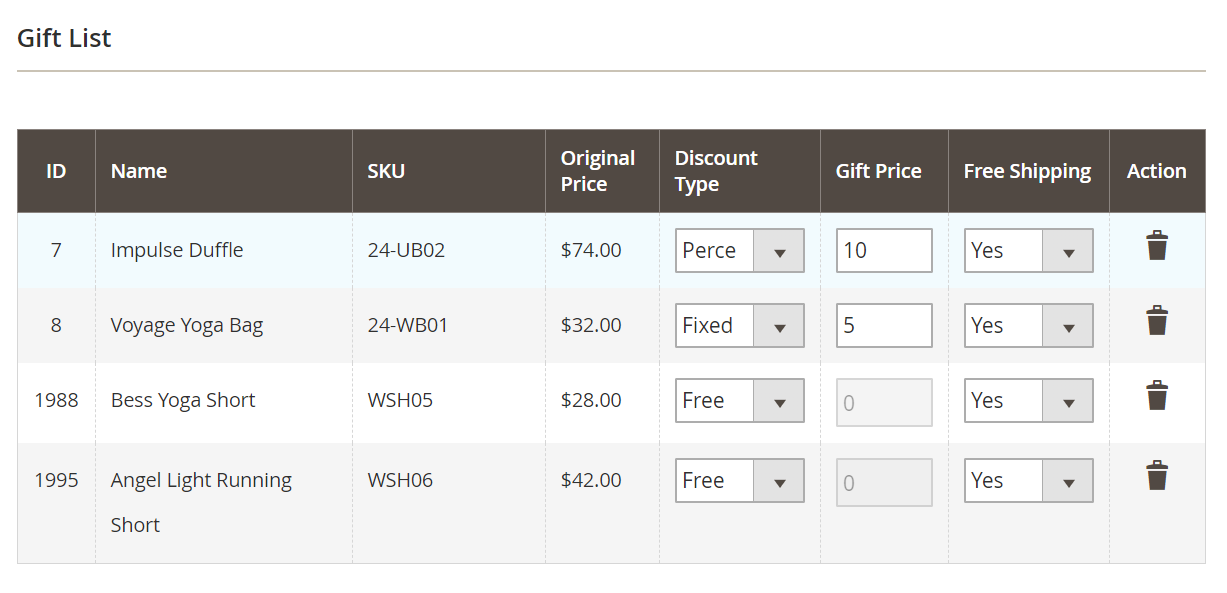Screen dimensions: 1227x593
Task: Click the Original Price header
Action: [598, 170]
